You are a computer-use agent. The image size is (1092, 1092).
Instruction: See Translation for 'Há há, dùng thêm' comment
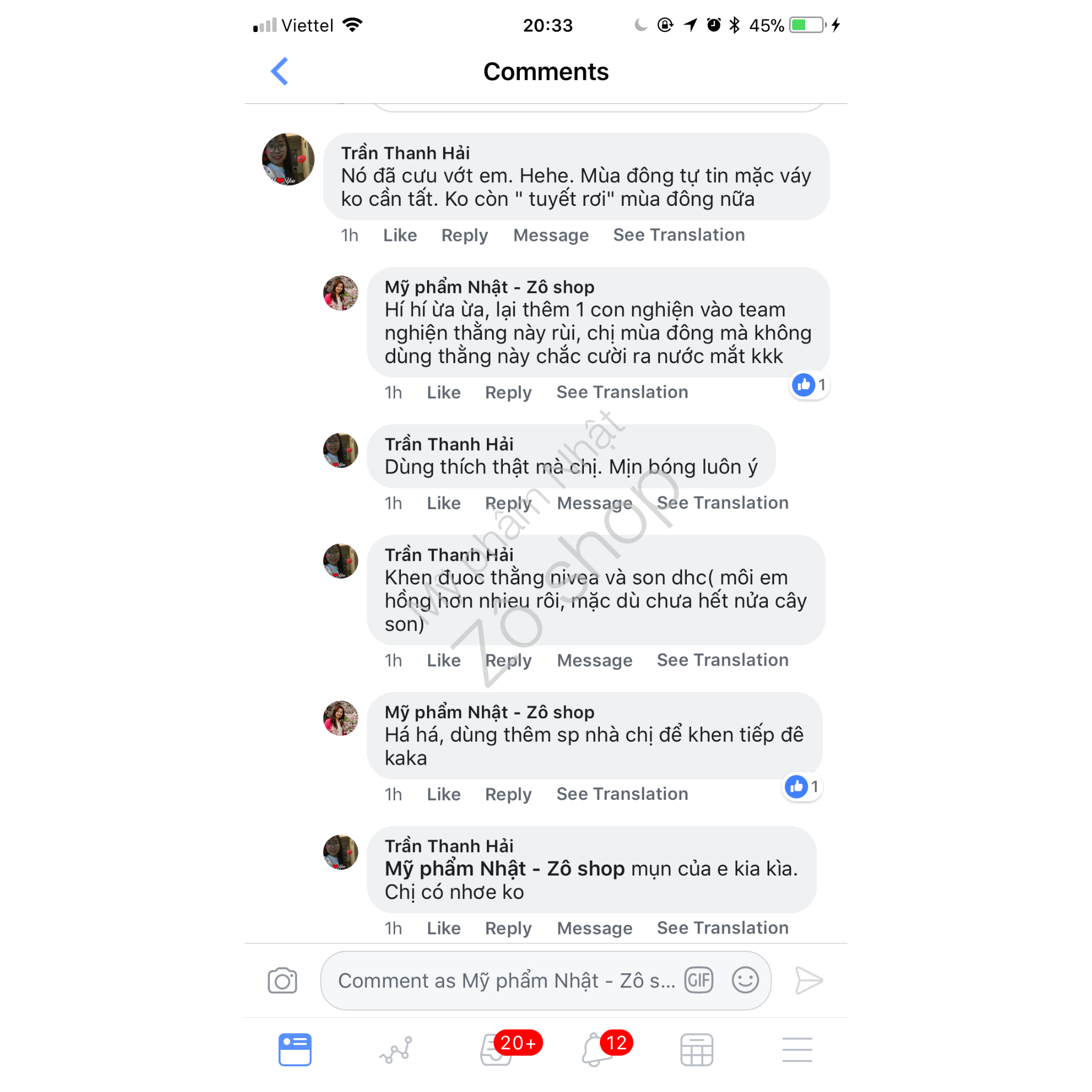click(622, 794)
